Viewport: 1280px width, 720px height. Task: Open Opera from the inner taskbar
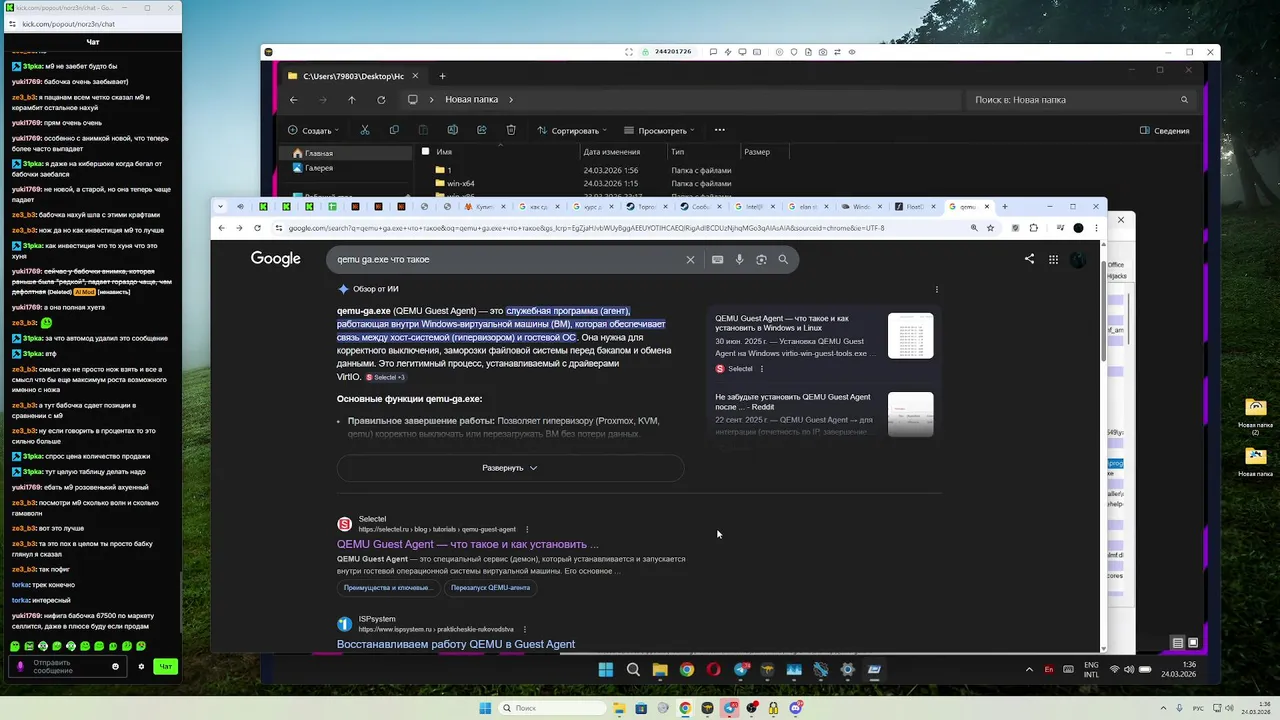tap(714, 670)
